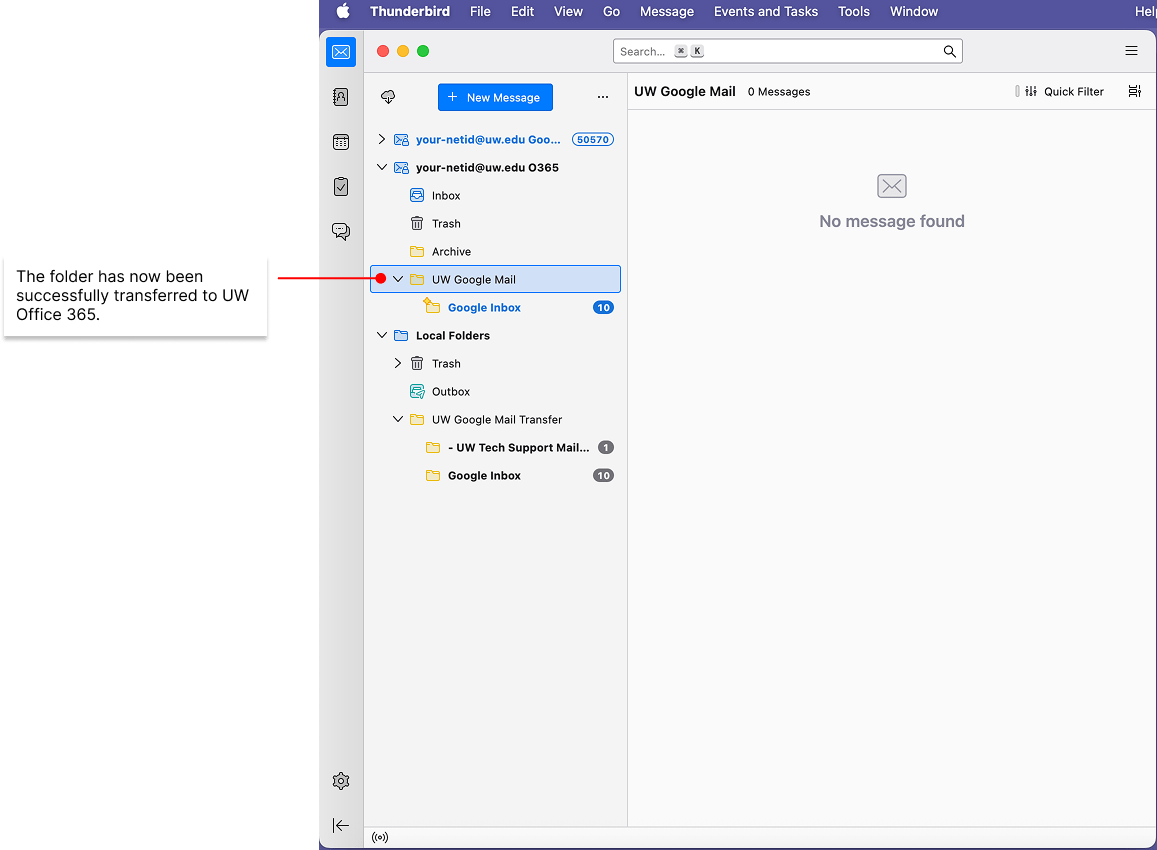Viewport: 1157px width, 850px height.
Task: Select the O365 Inbox folder
Action: tap(446, 196)
